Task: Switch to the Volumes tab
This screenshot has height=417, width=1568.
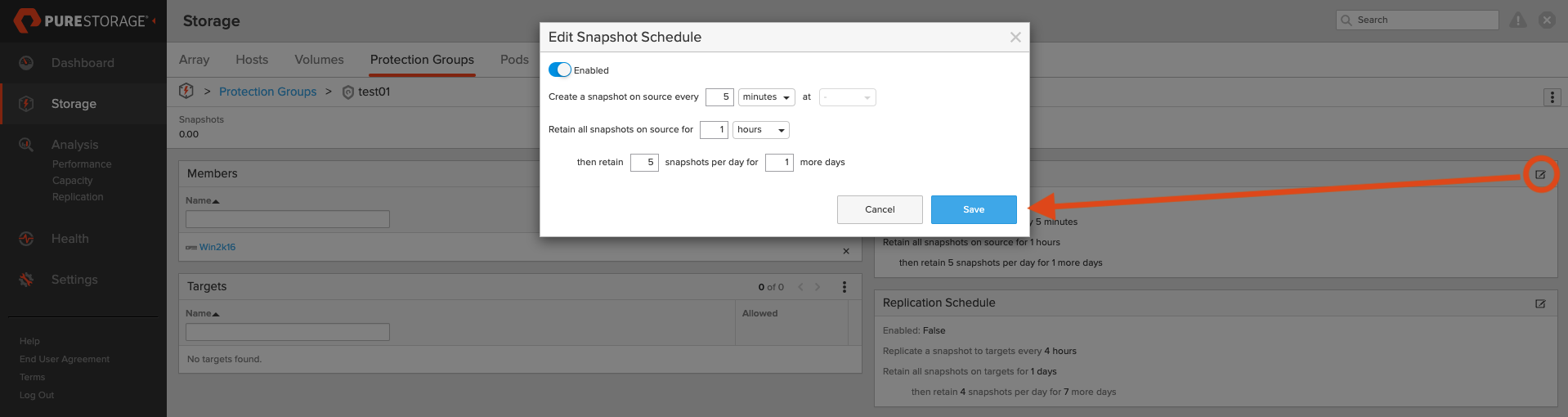Action: click(319, 60)
